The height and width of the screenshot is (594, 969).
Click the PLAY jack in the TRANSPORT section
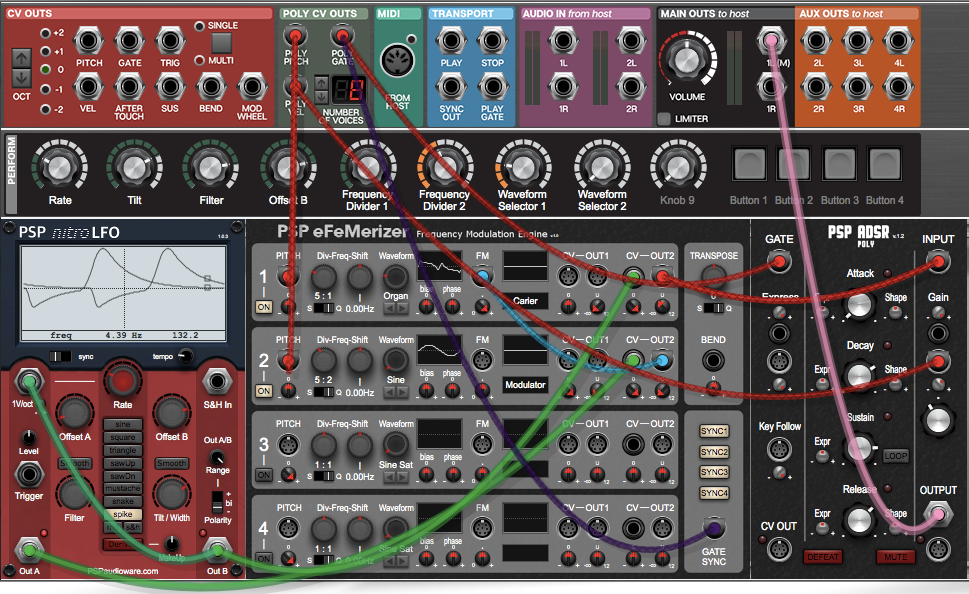(x=452, y=40)
